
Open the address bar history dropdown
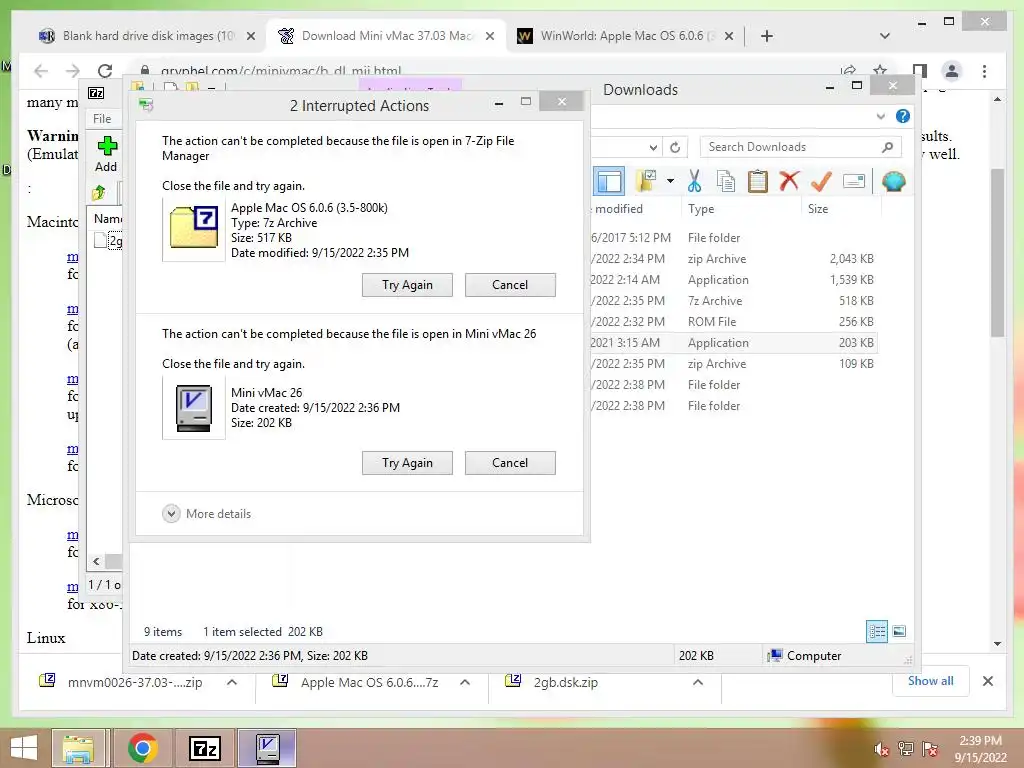653,148
